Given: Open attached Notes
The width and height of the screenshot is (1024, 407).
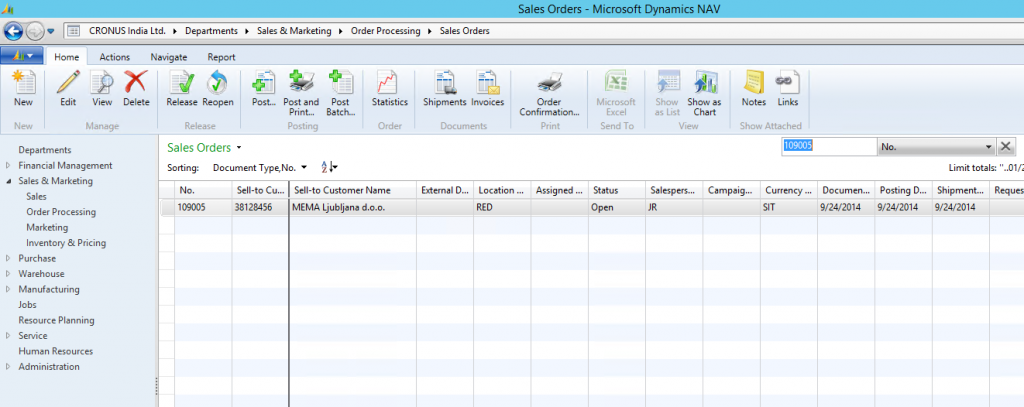Looking at the screenshot, I should pyautogui.click(x=754, y=90).
